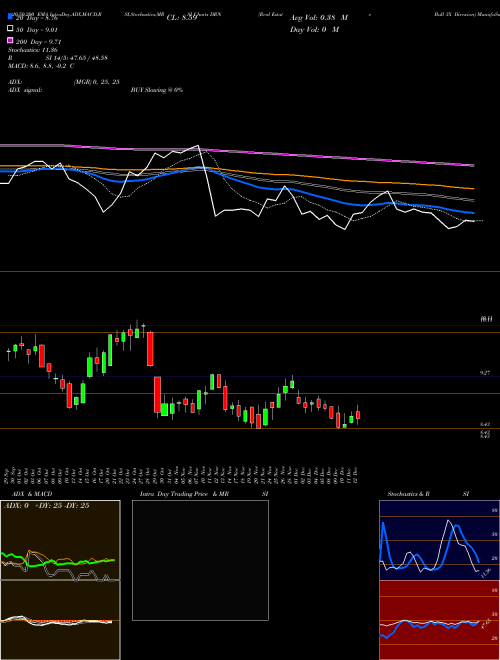The width and height of the screenshot is (500, 660).
Task: Click the 11.36 value label in the Stochastics panel
Action: click(486, 573)
